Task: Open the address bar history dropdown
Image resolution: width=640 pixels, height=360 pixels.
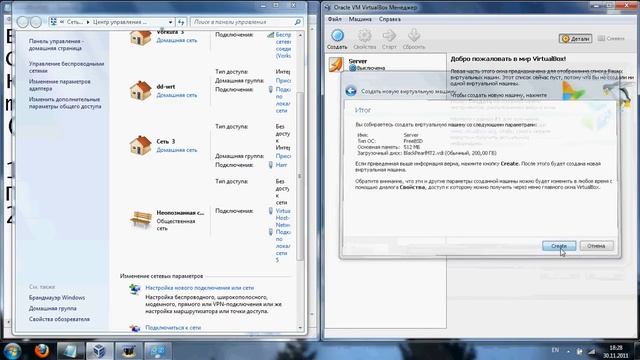Action: tap(170, 22)
